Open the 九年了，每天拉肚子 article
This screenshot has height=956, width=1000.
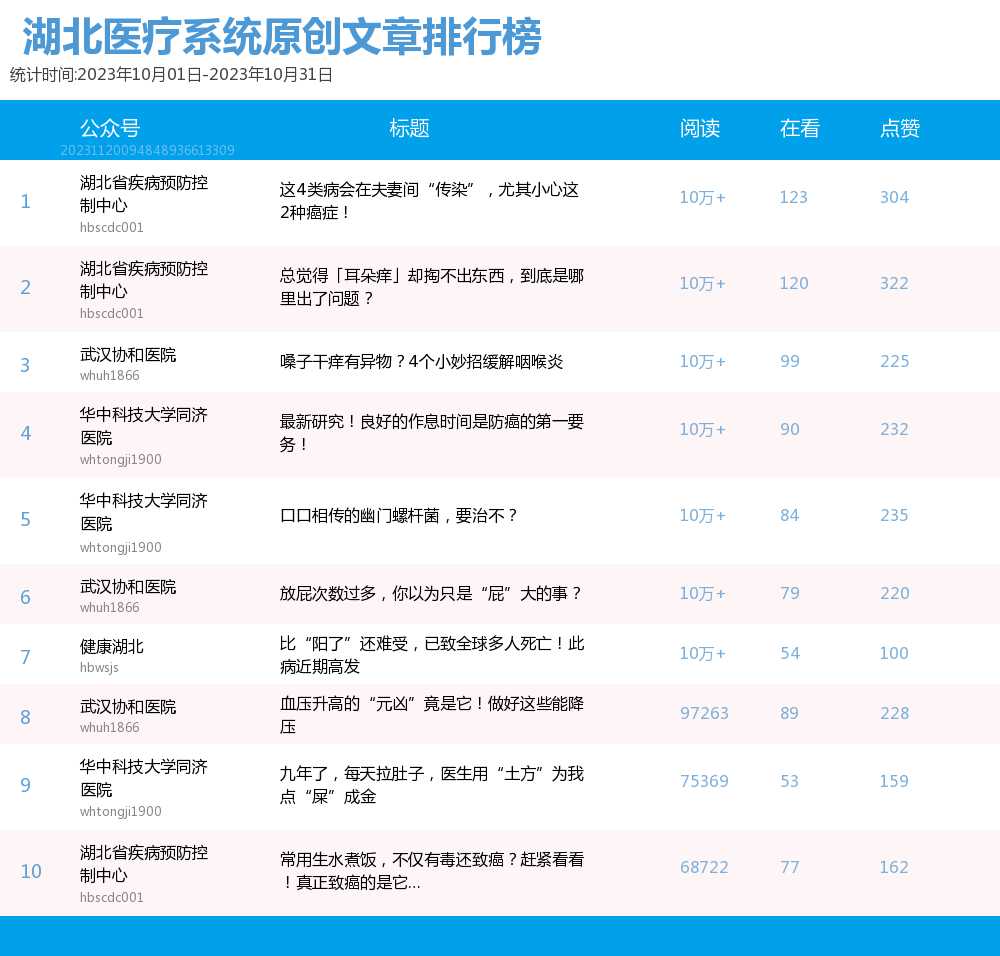click(x=431, y=785)
